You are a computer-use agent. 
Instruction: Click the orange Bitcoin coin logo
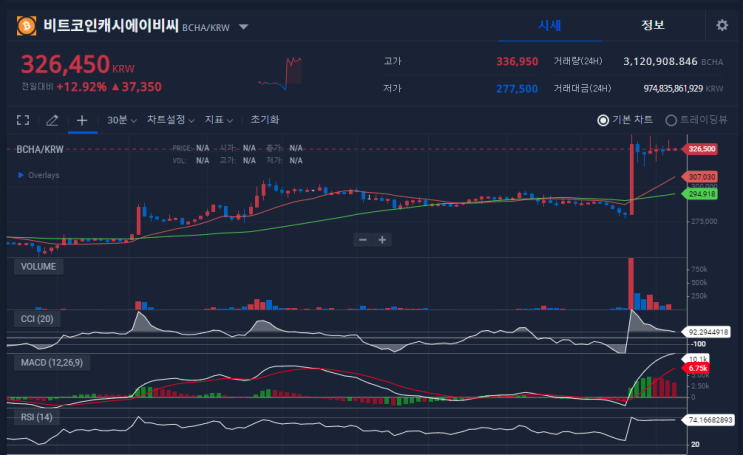pyautogui.click(x=27, y=26)
